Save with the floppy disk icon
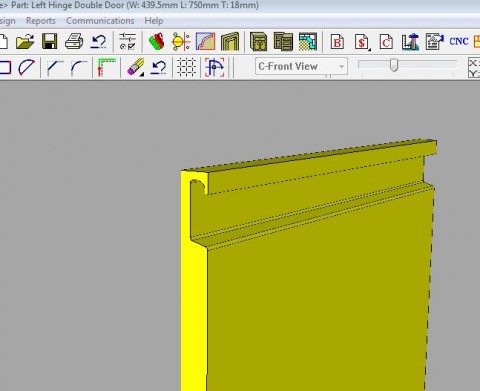Image resolution: width=480 pixels, height=391 pixels. click(49, 42)
